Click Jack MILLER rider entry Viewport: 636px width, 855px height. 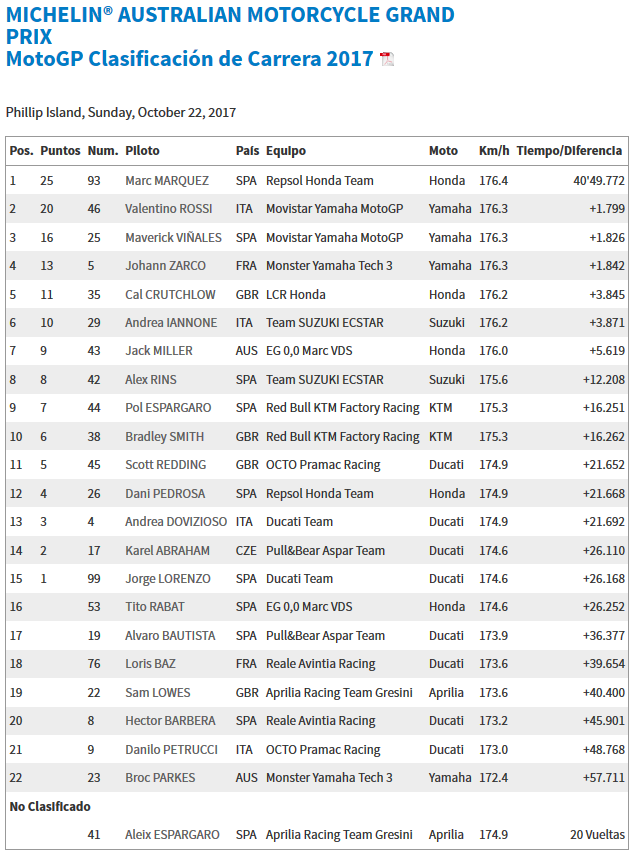tap(159, 351)
